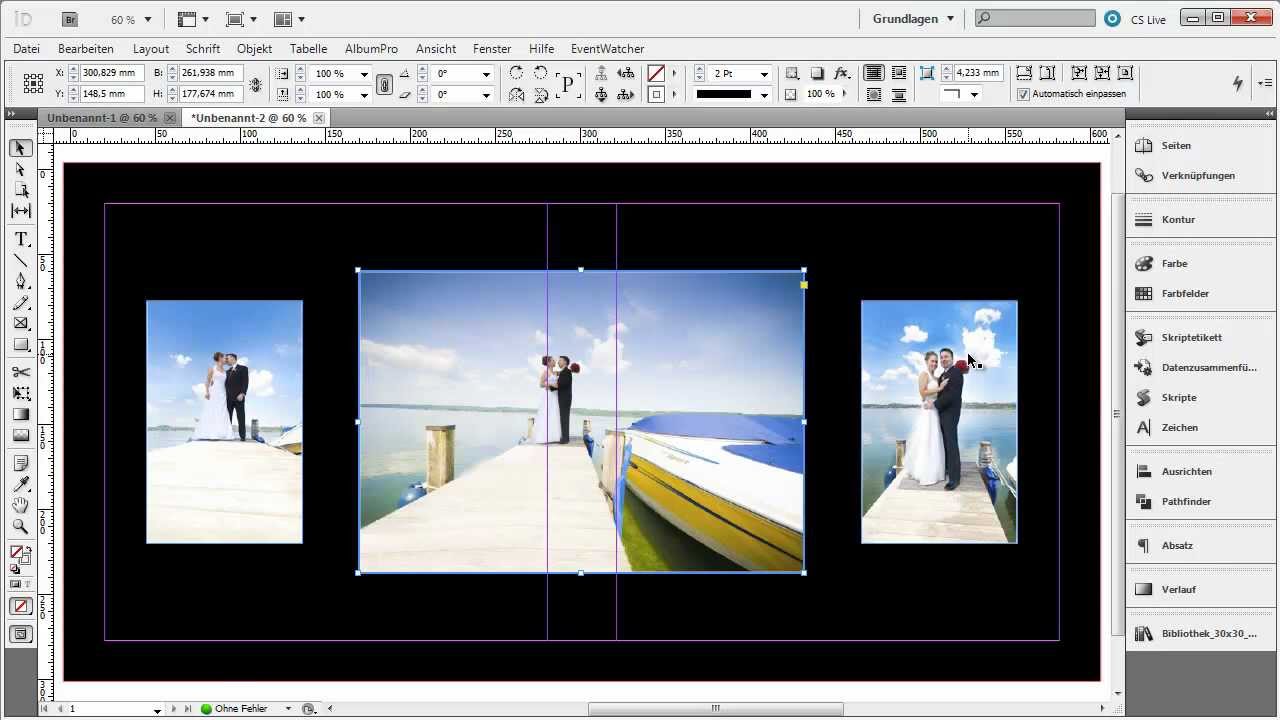This screenshot has width=1280, height=720.
Task: Open the AlbumPro menu
Action: pyautogui.click(x=371, y=48)
